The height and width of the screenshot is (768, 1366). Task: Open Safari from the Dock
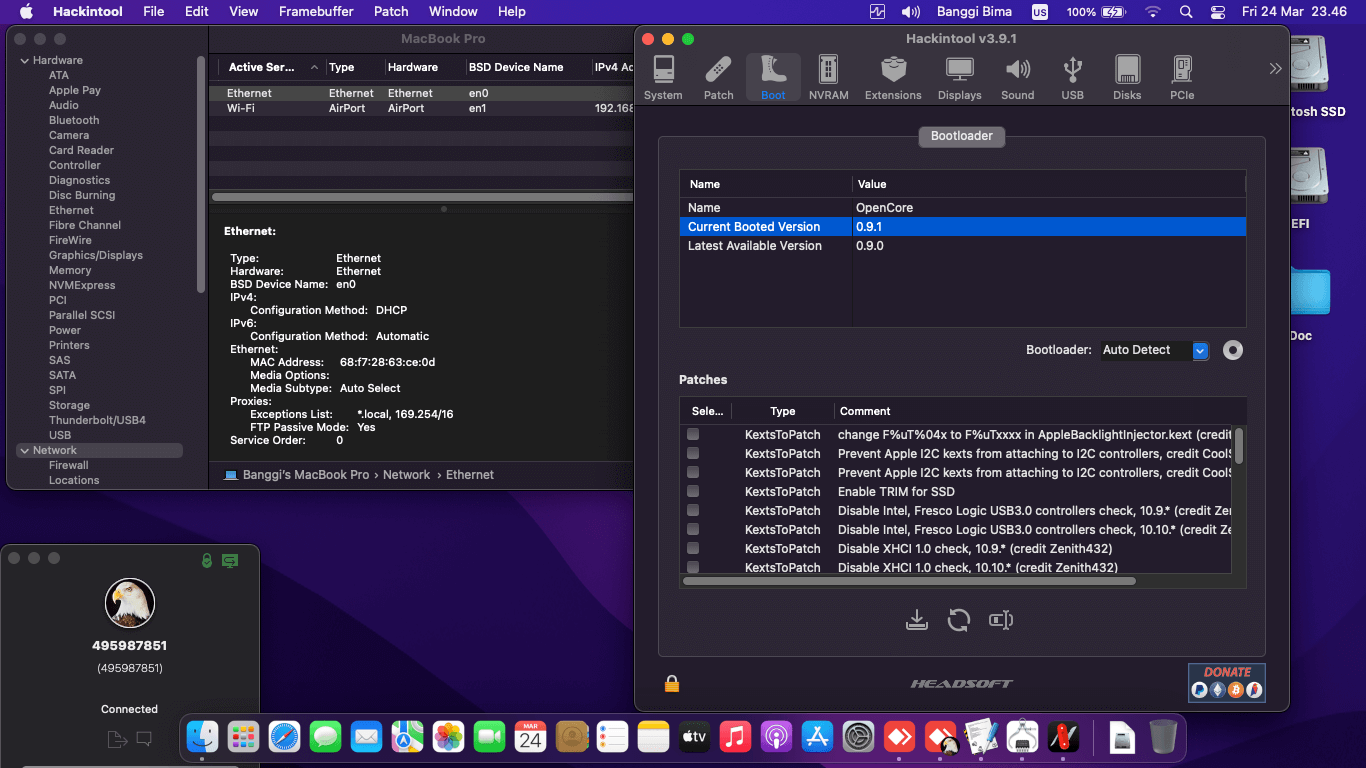pyautogui.click(x=284, y=738)
